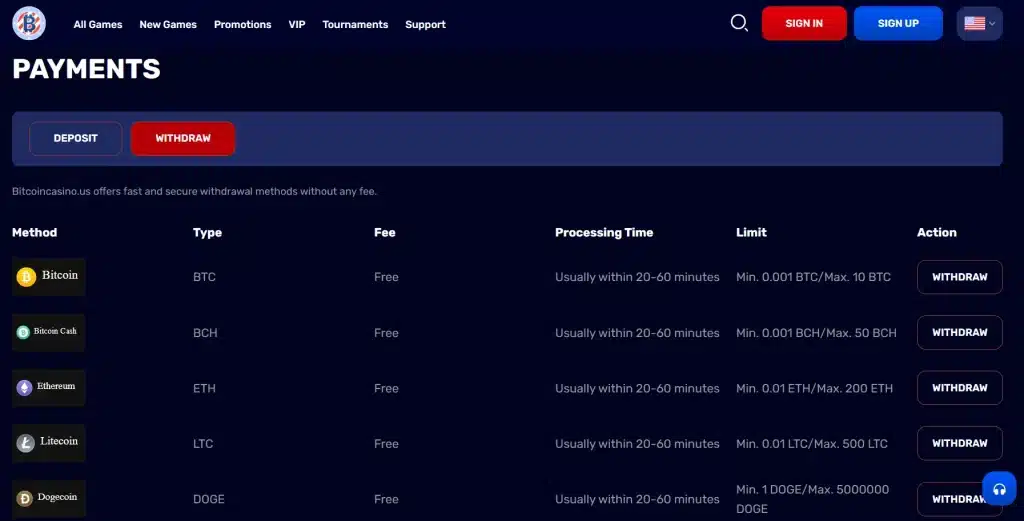
Task: Click the 'Bitcoincasino.us offers fast and secure' description
Action: click(x=195, y=191)
